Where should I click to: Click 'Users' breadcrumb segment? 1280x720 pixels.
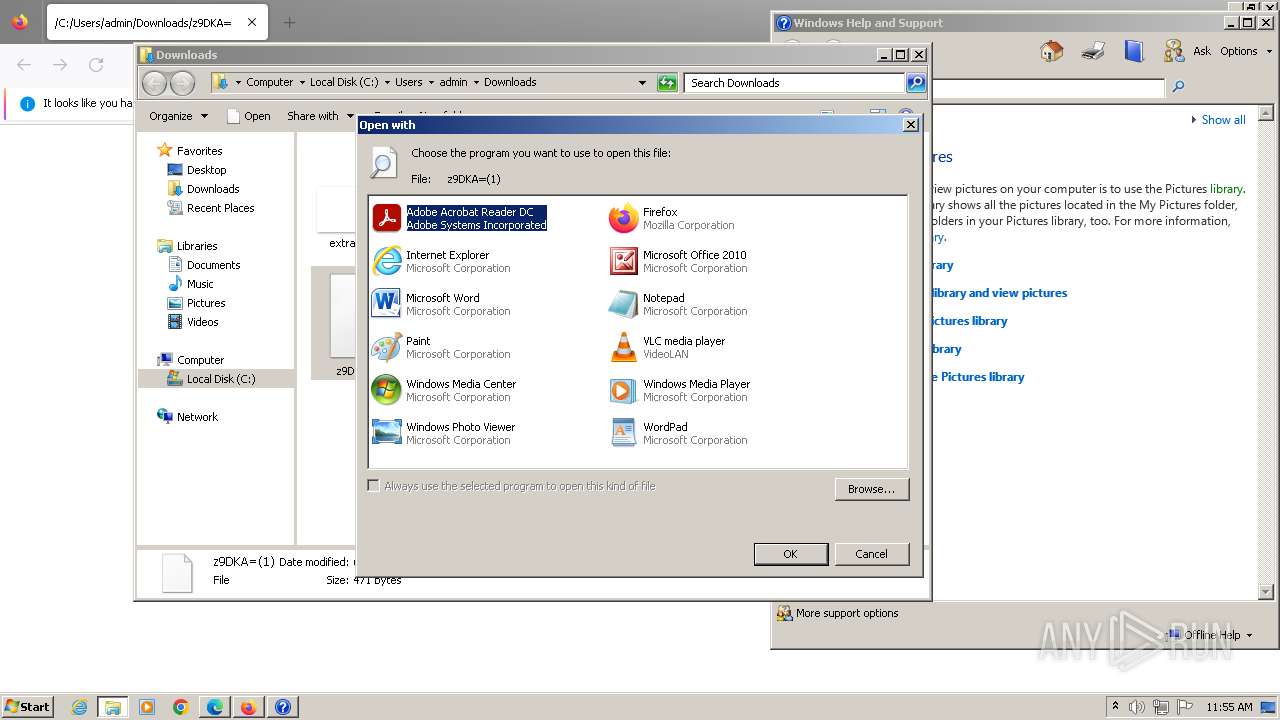(408, 83)
